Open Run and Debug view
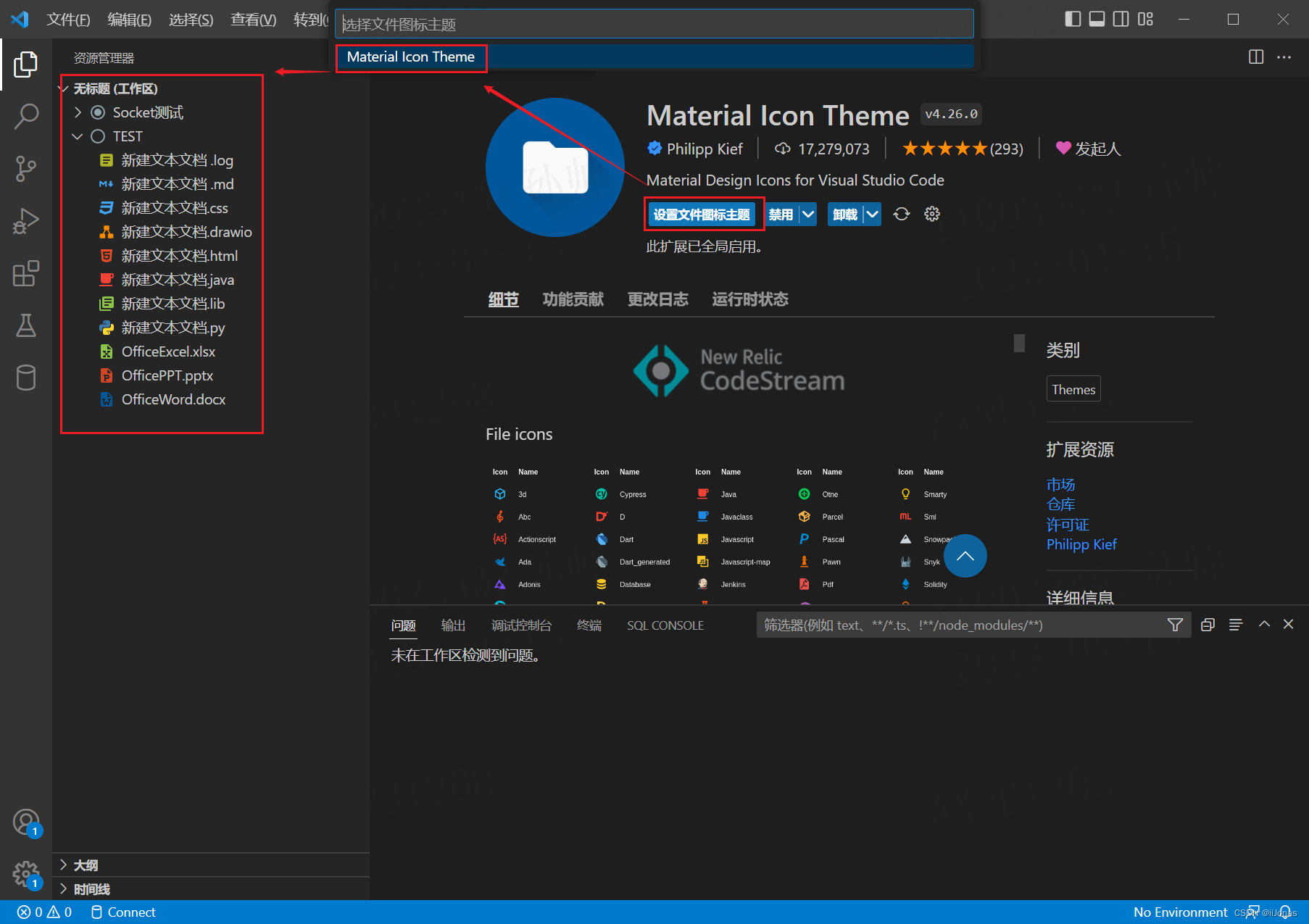Screen dimensions: 1309x924 [26, 221]
